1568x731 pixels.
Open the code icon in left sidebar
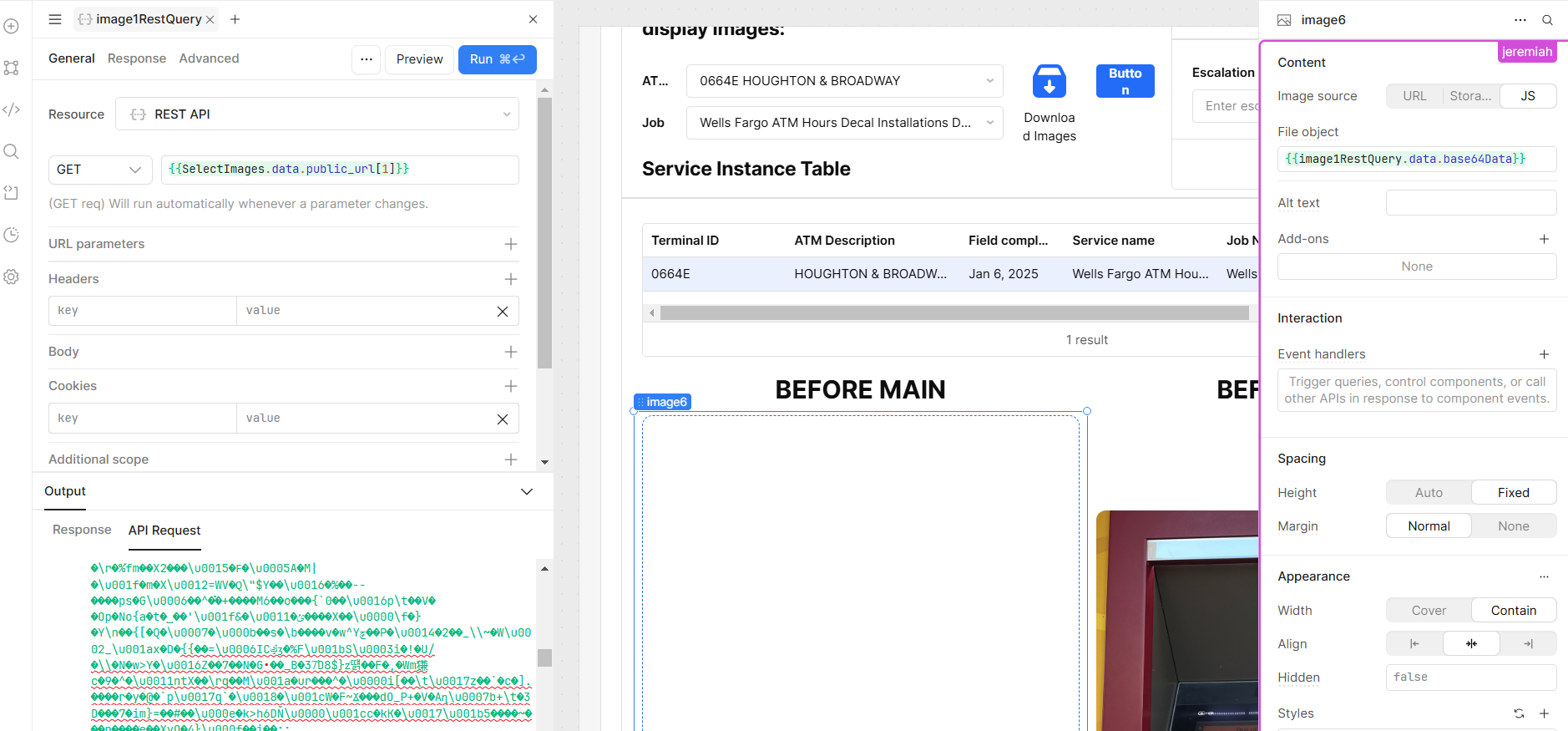(x=12, y=109)
